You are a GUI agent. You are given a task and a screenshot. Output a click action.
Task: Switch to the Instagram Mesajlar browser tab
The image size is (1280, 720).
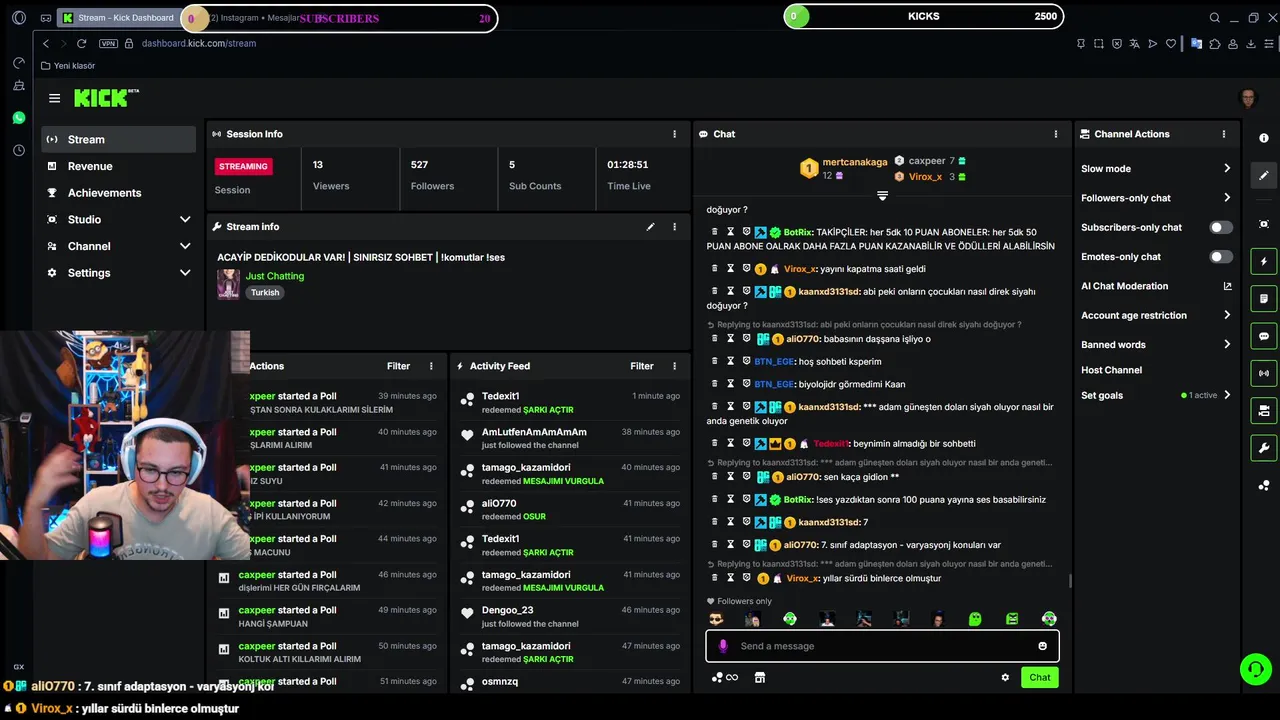click(253, 17)
